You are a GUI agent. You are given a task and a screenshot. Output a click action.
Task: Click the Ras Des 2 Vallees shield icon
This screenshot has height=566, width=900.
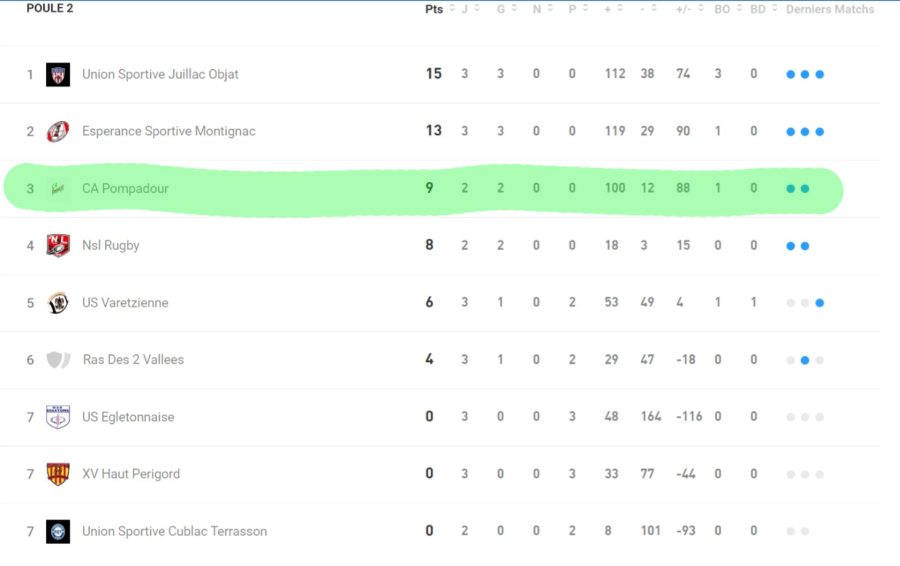coord(58,359)
